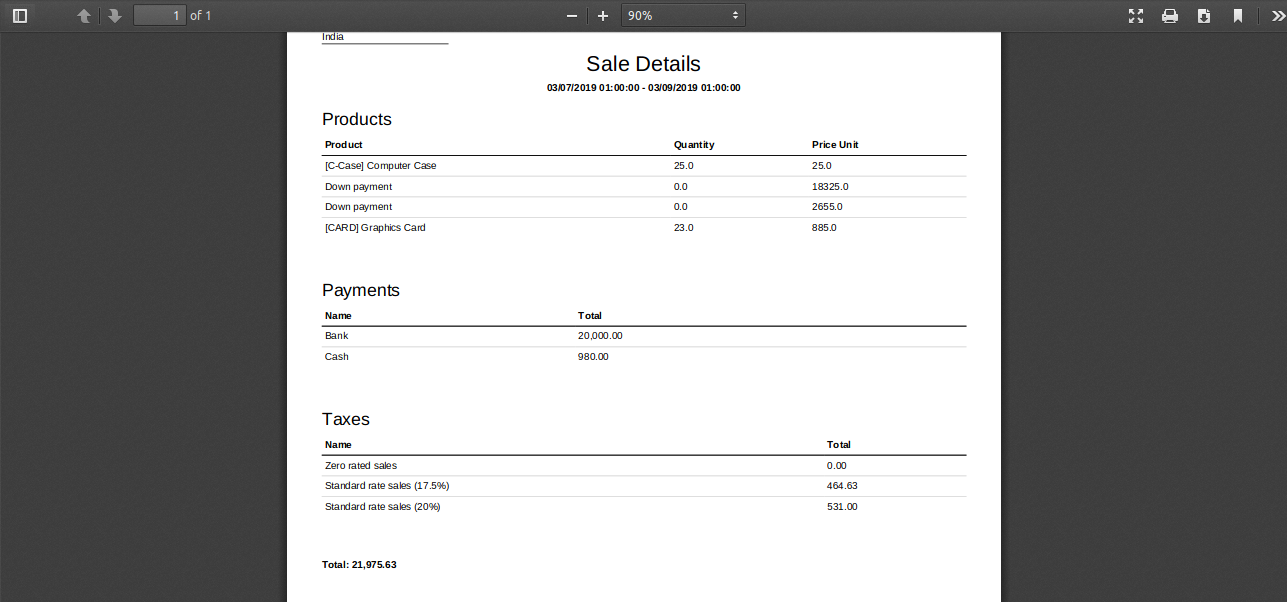Open the 90% zoom level dropdown

click(x=683, y=16)
